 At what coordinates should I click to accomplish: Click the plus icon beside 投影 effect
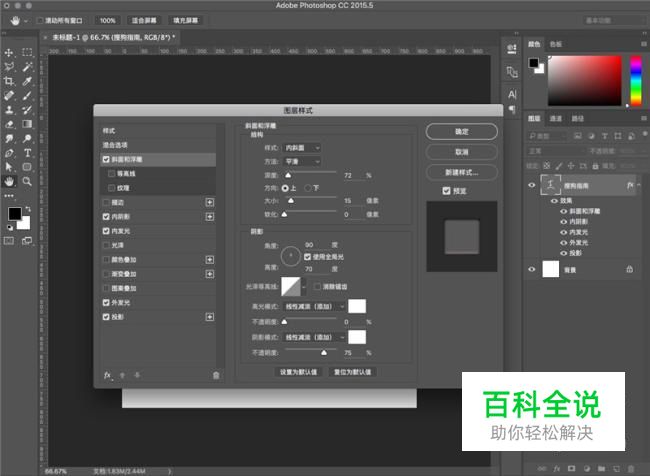[210, 317]
